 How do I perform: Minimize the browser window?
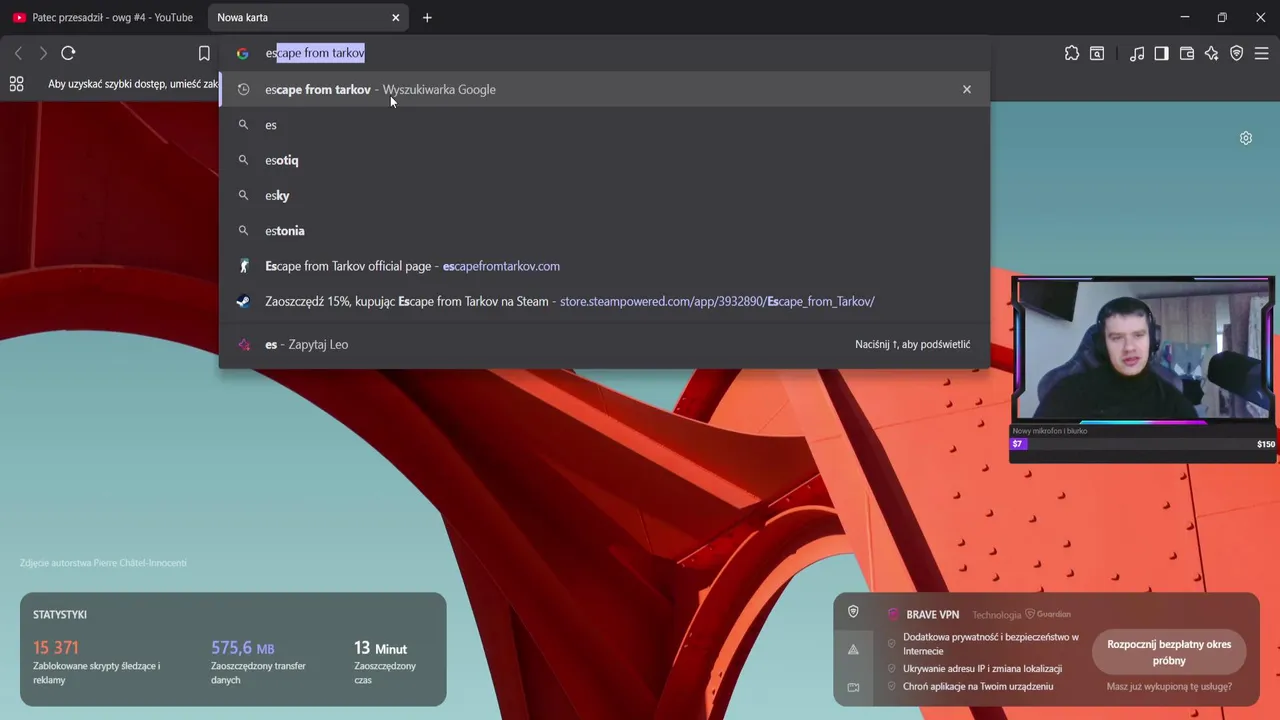point(1185,17)
